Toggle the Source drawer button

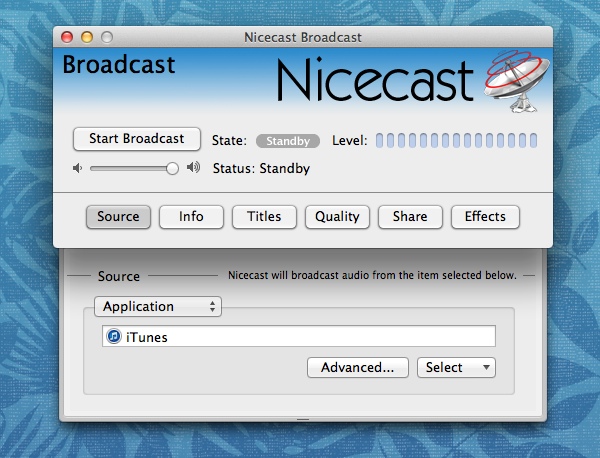[118, 217]
